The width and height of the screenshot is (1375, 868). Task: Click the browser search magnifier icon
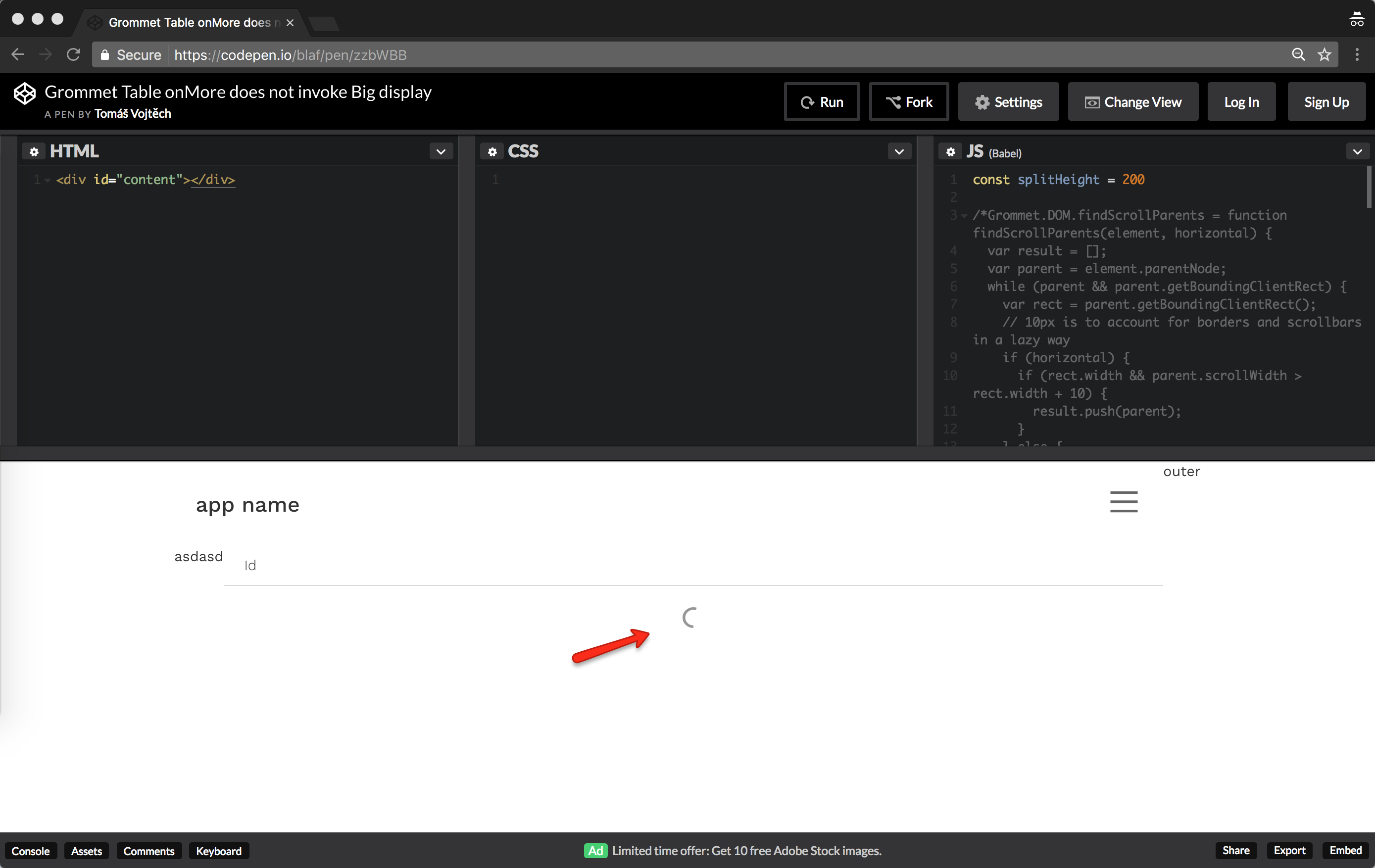tap(1298, 54)
